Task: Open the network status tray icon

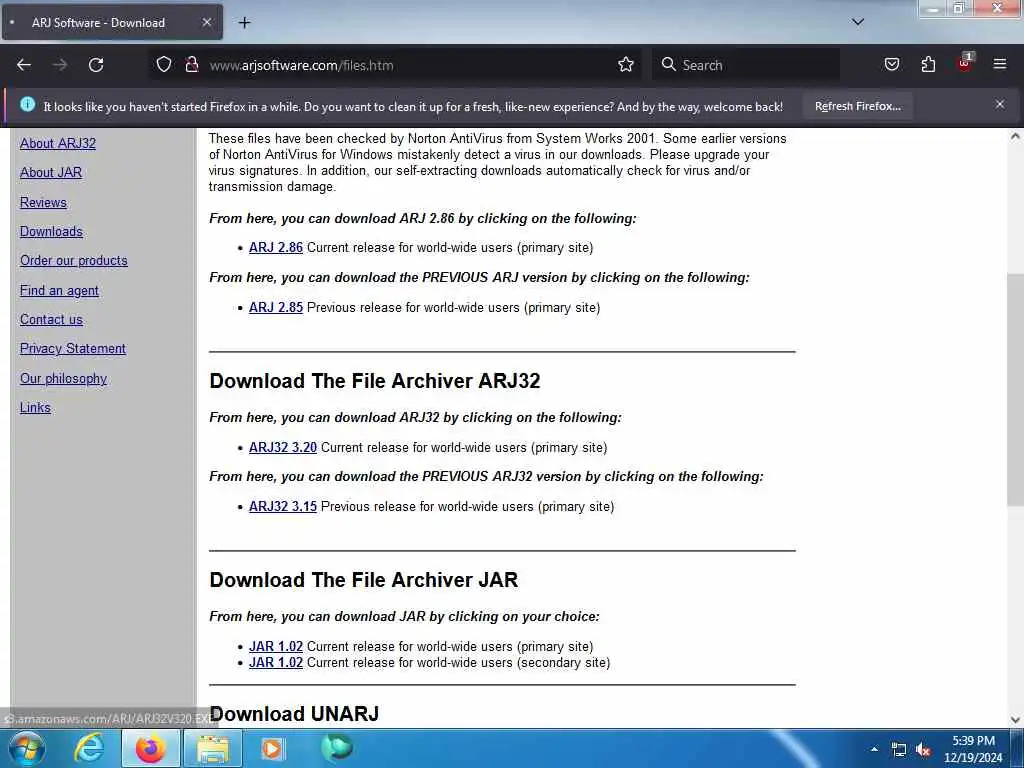Action: coord(899,750)
